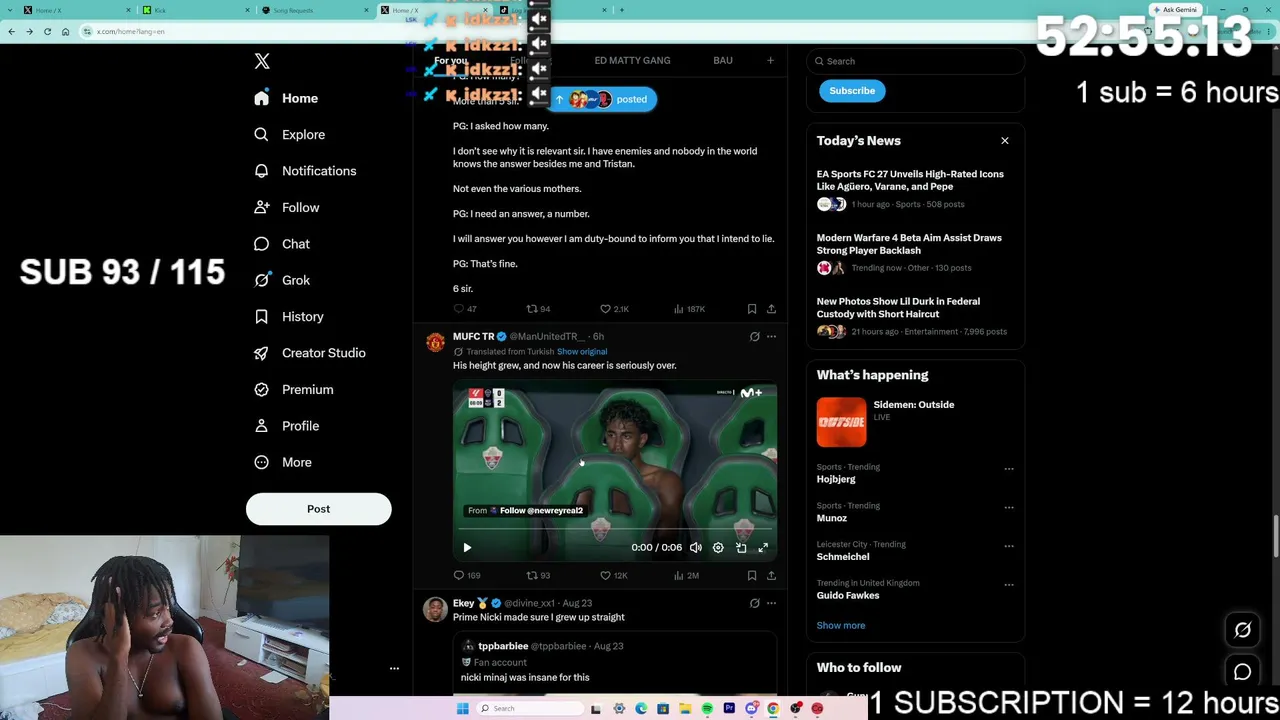This screenshot has width=1280, height=720.
Task: Like the post with 2.1K likes
Action: [614, 309]
